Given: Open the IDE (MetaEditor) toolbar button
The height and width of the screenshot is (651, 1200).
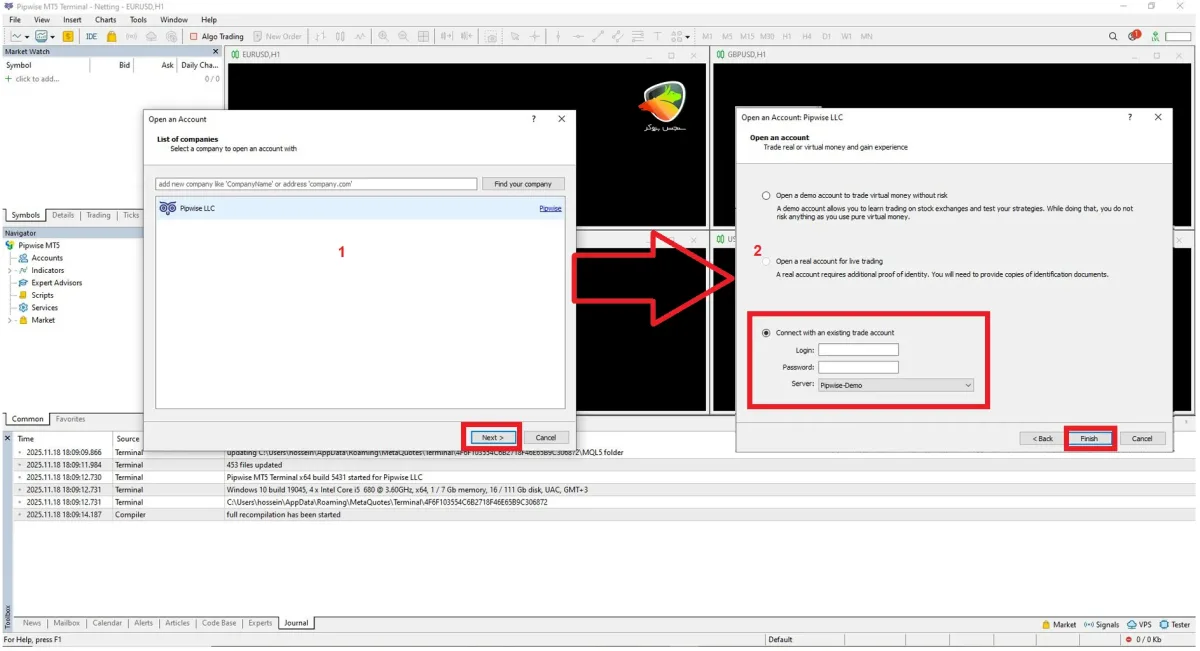Looking at the screenshot, I should 91,36.
